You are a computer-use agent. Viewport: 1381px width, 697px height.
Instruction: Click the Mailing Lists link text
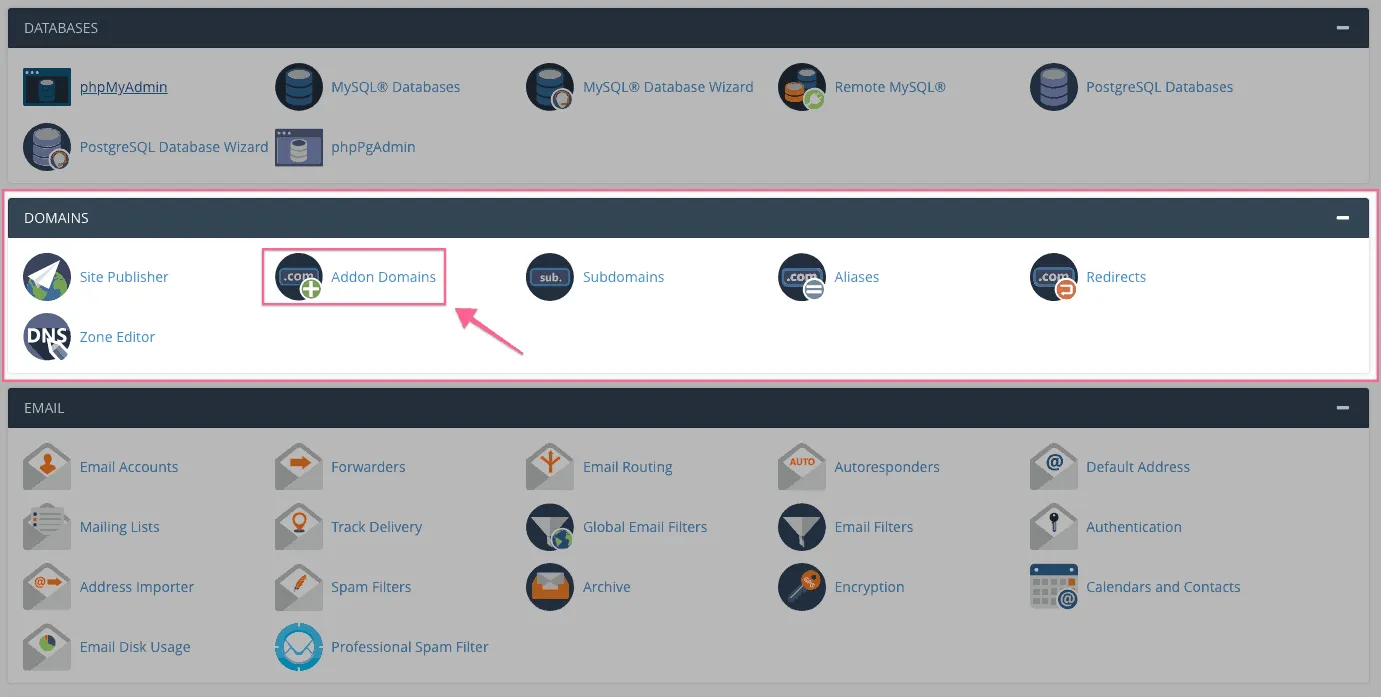120,527
